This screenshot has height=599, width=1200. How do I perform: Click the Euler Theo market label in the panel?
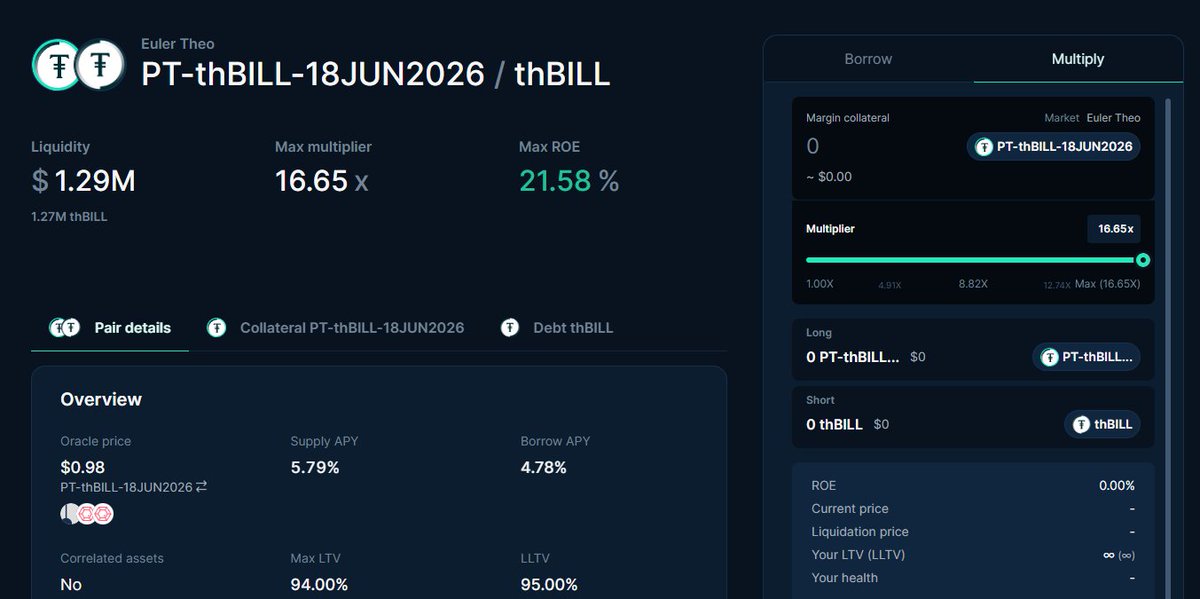pos(1113,118)
